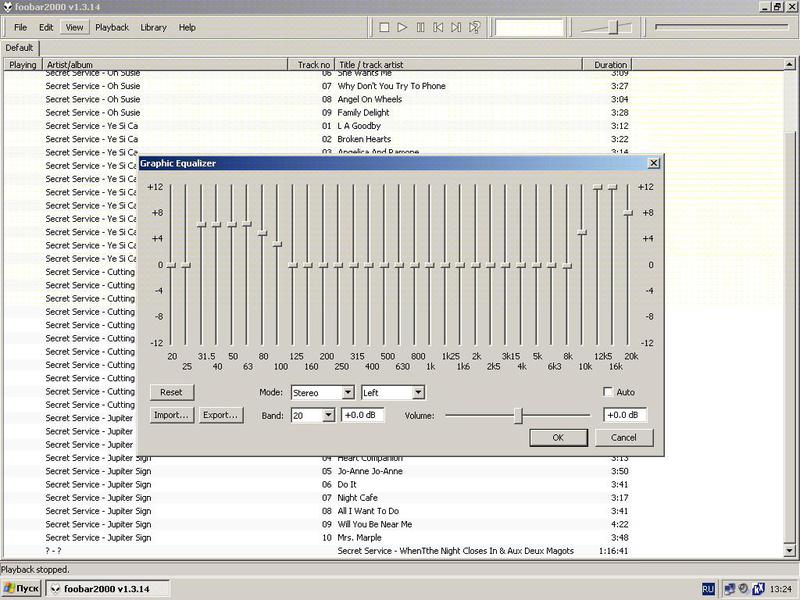
Task: Skip to the previous track
Action: (x=438, y=27)
